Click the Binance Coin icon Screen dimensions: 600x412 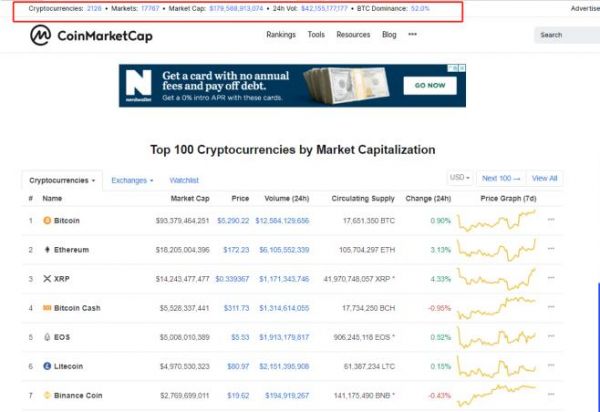[x=45, y=395]
